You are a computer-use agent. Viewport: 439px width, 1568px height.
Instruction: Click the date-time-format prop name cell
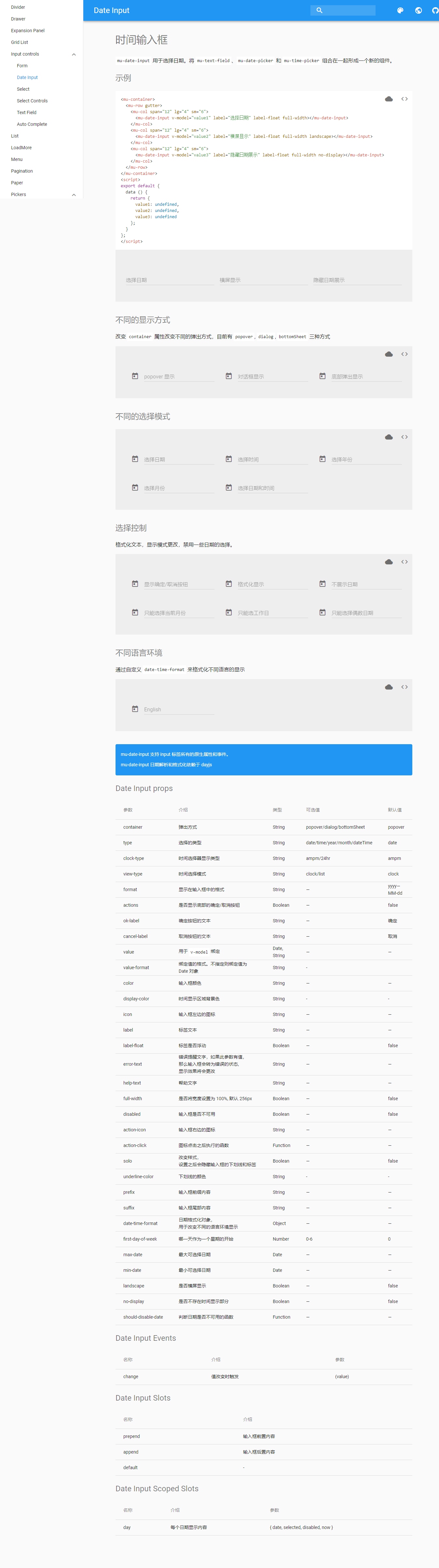[x=141, y=1223]
